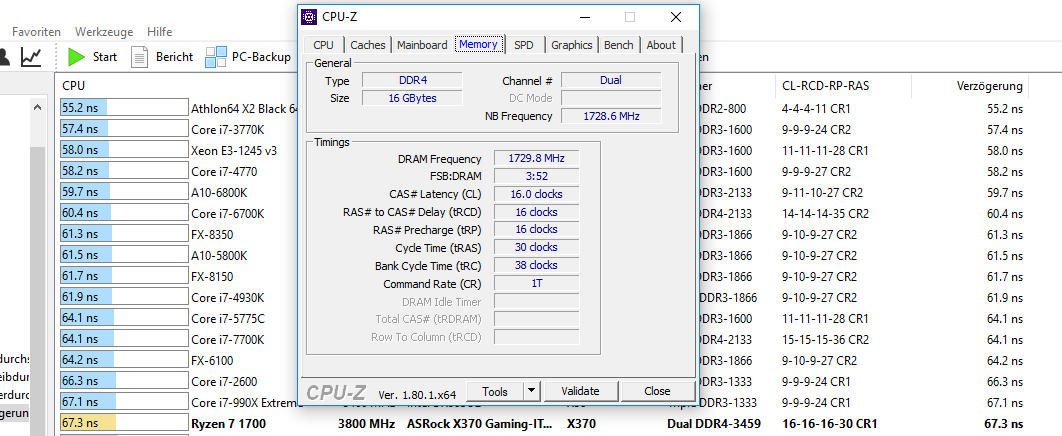Show the About tab in CPU-Z

[x=661, y=45]
